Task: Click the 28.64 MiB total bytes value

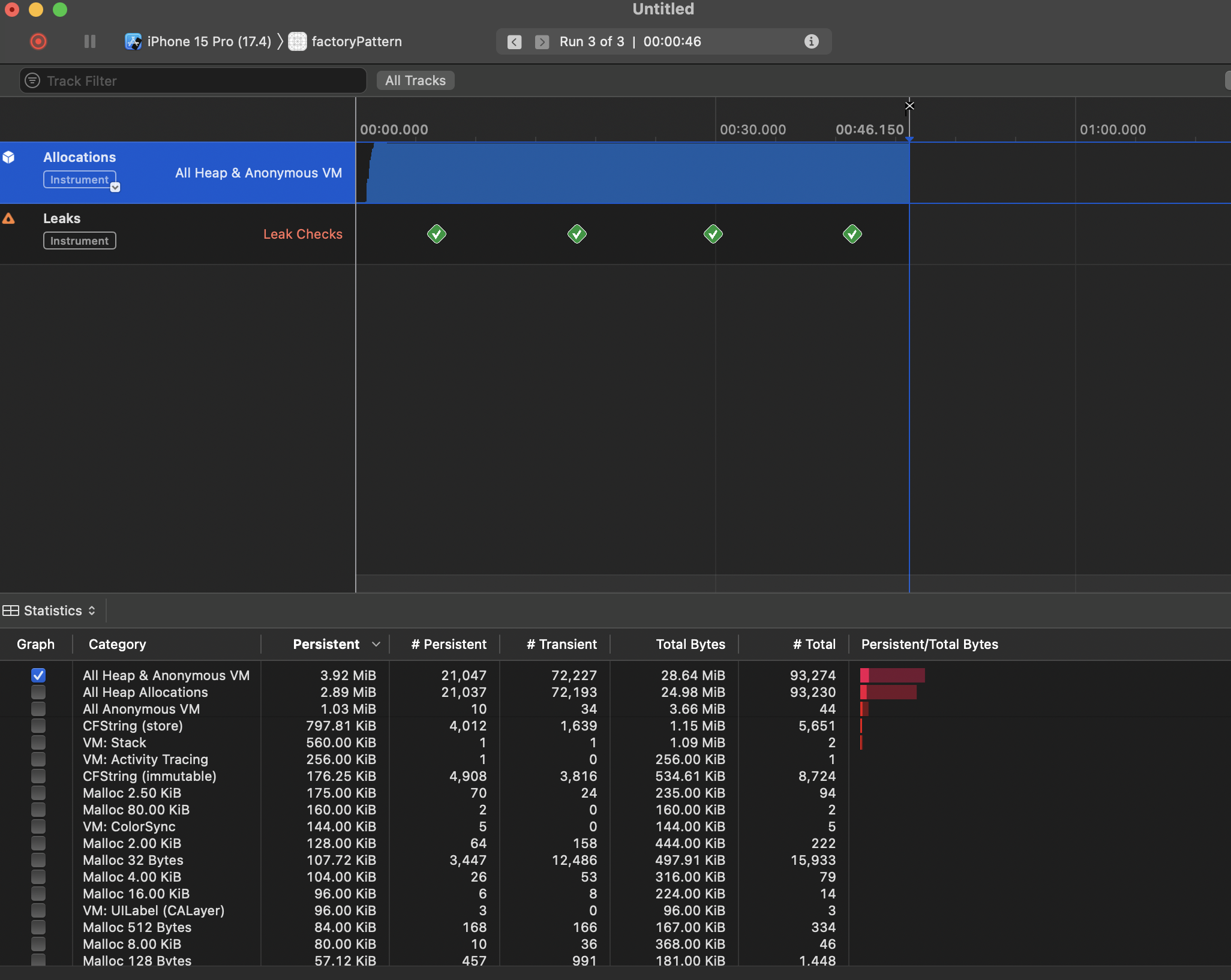Action: [x=693, y=675]
